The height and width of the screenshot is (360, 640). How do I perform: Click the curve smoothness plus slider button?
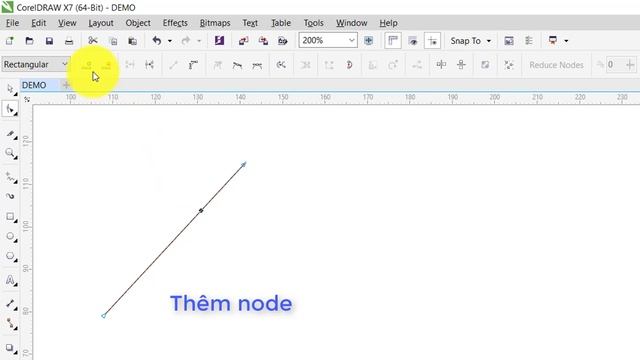(630, 64)
